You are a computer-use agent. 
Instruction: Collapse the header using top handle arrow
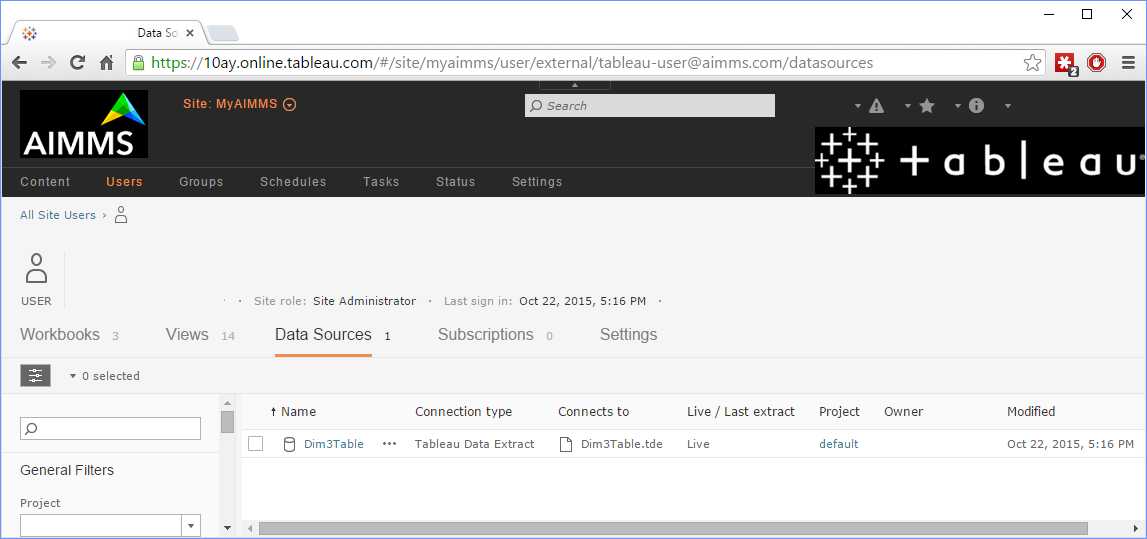point(575,85)
